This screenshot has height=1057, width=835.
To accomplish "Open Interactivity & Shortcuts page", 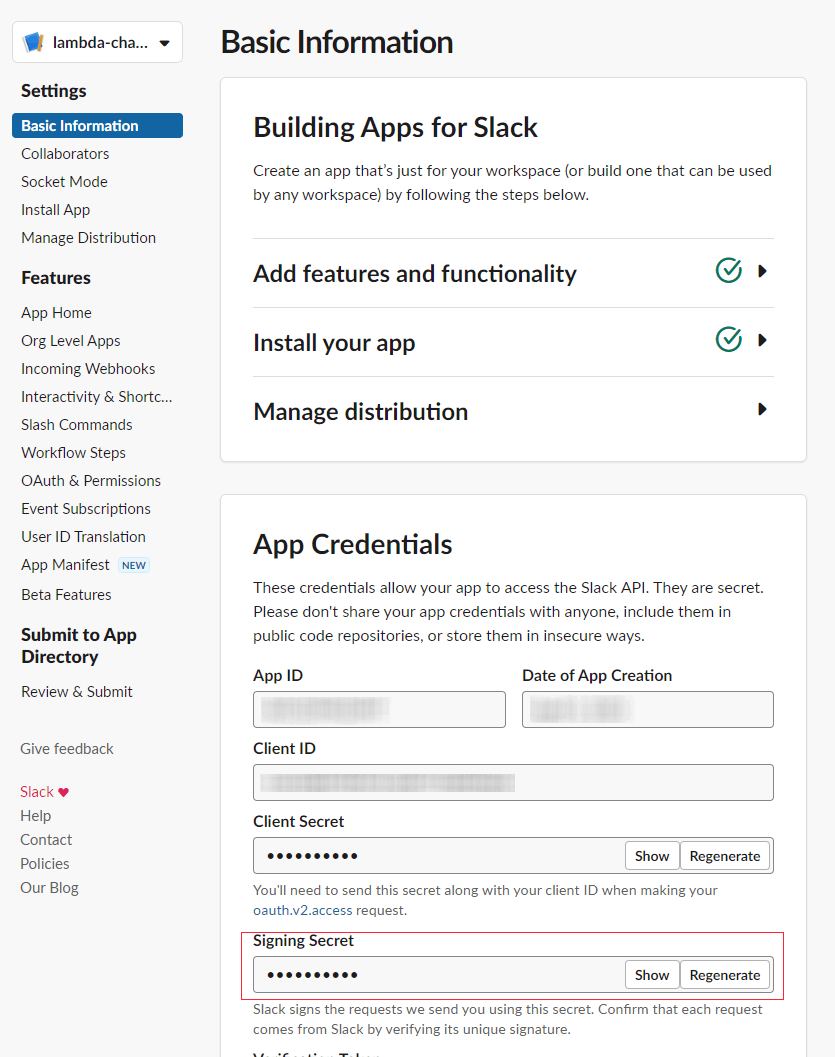I will point(96,397).
